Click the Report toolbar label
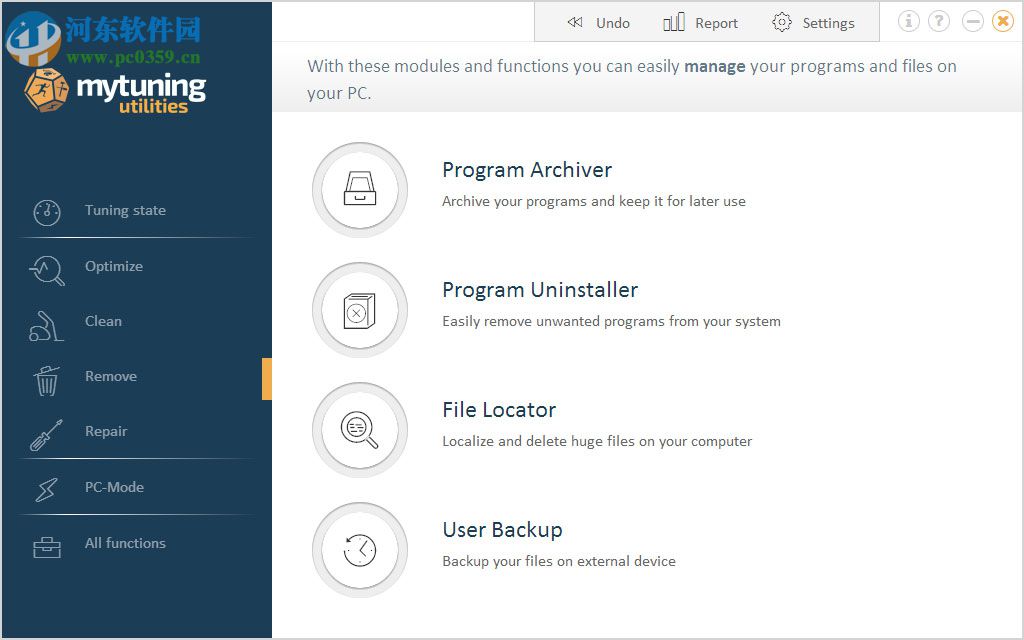The image size is (1024, 640). pyautogui.click(x=716, y=24)
